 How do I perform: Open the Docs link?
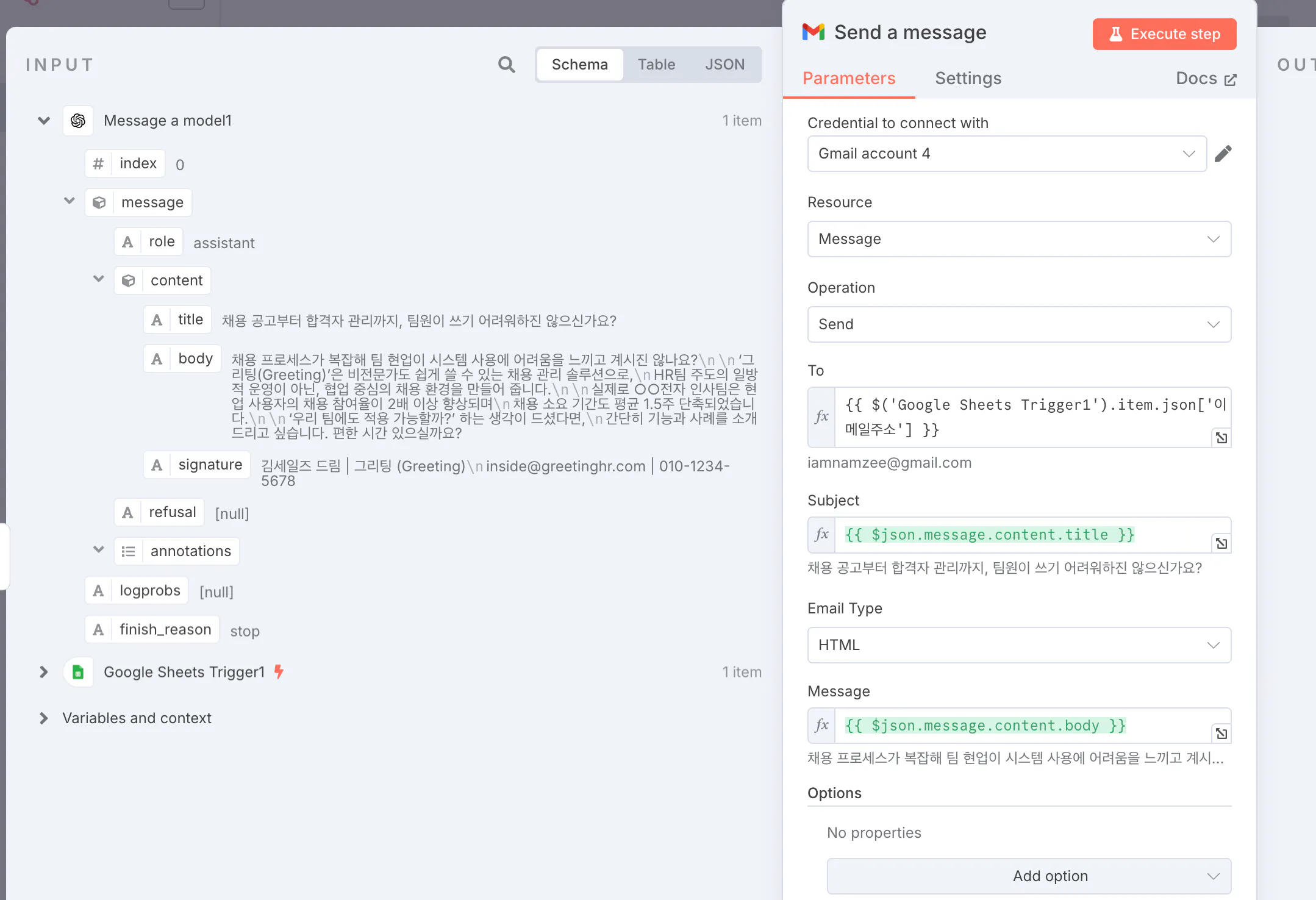pos(1206,79)
